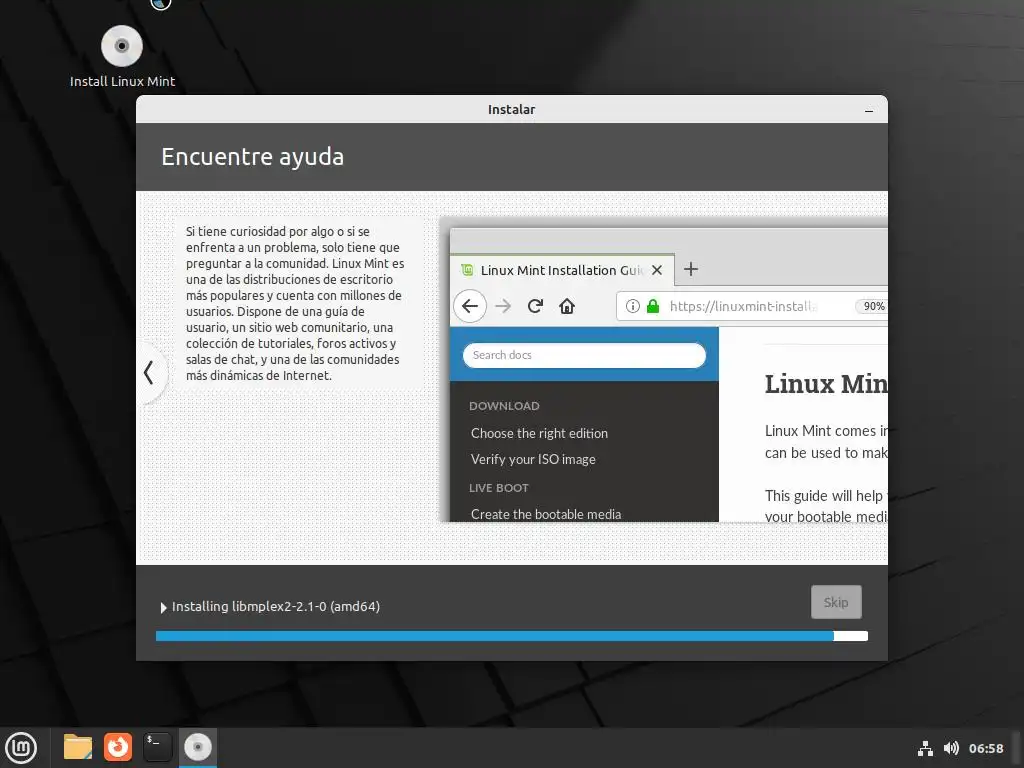
Task: Click the 90% zoom indicator
Action: pyautogui.click(x=872, y=306)
